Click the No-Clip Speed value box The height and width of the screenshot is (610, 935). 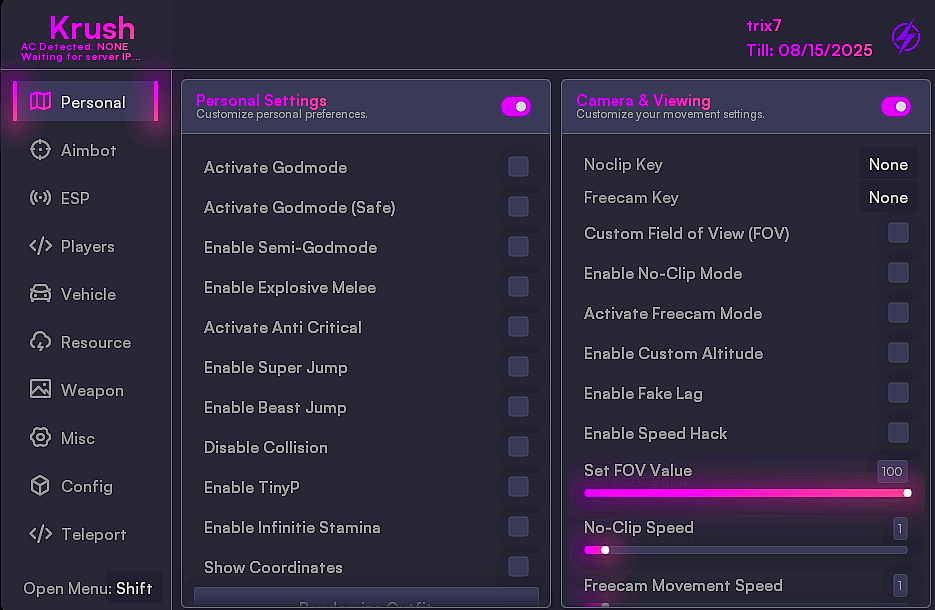900,528
